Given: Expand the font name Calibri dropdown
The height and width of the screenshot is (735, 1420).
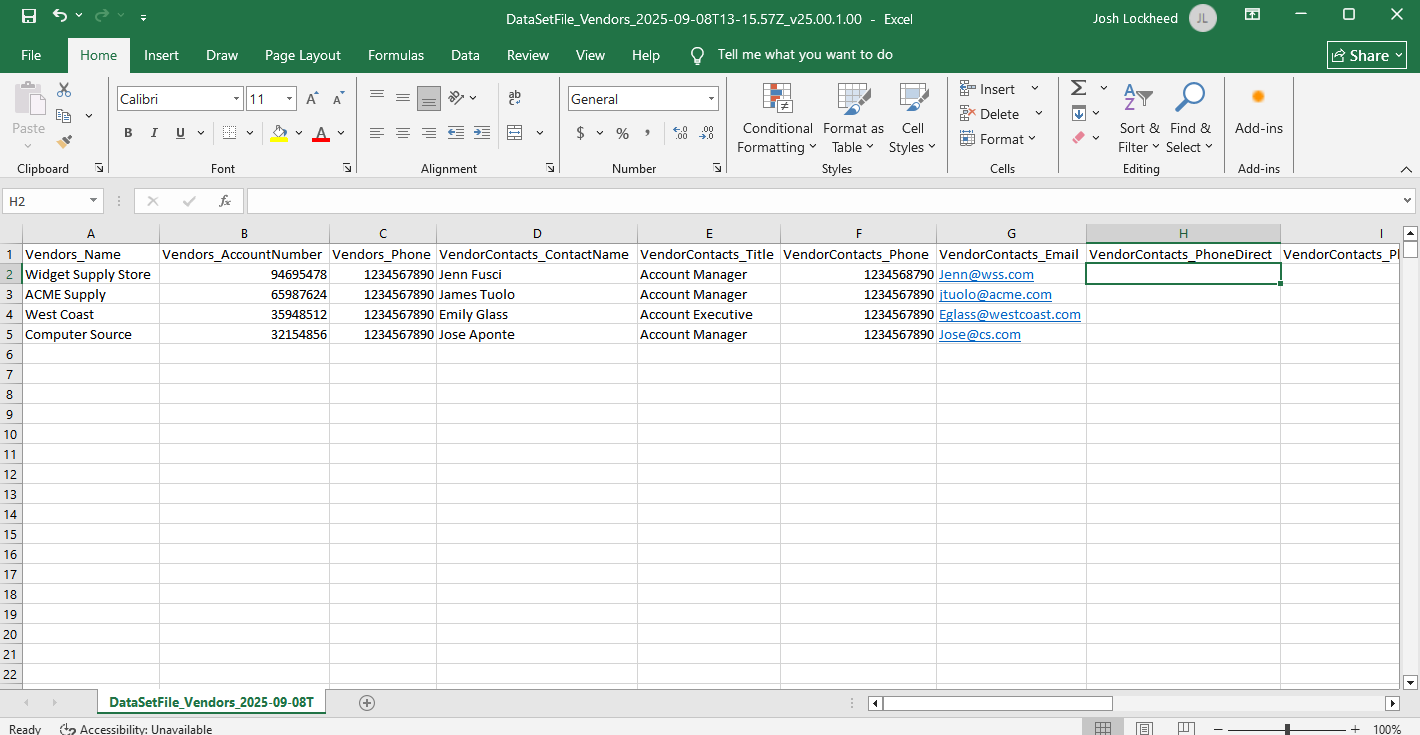Looking at the screenshot, I should pyautogui.click(x=237, y=99).
